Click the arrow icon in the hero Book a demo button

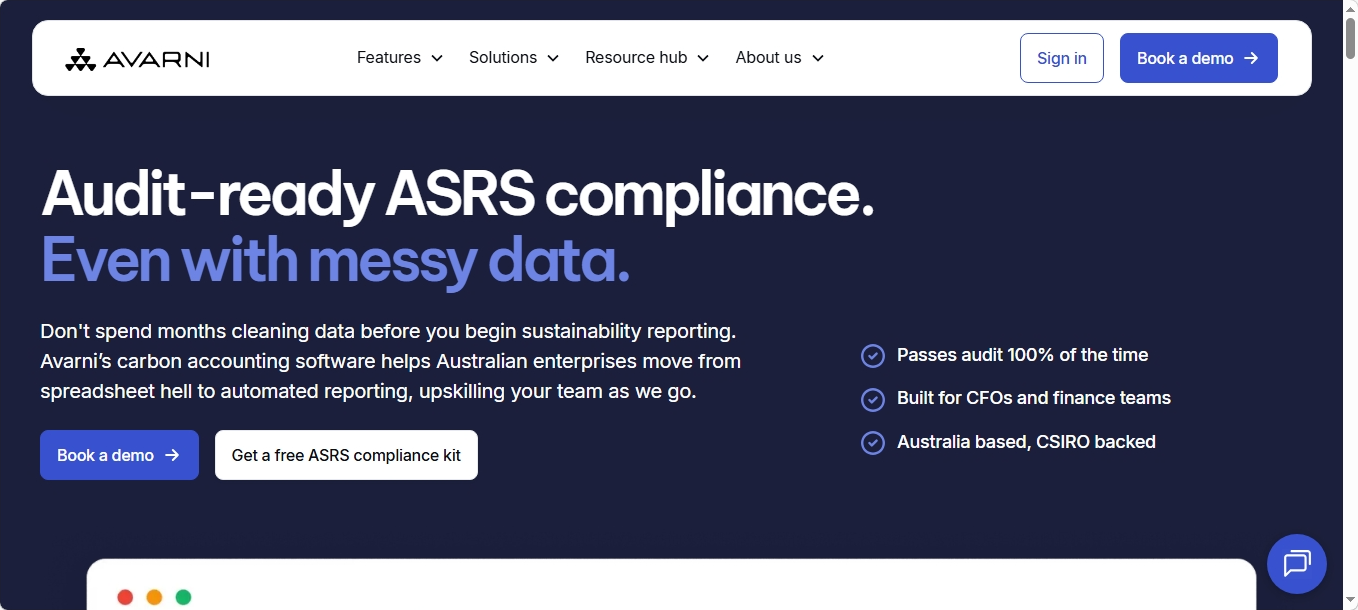pyautogui.click(x=172, y=455)
